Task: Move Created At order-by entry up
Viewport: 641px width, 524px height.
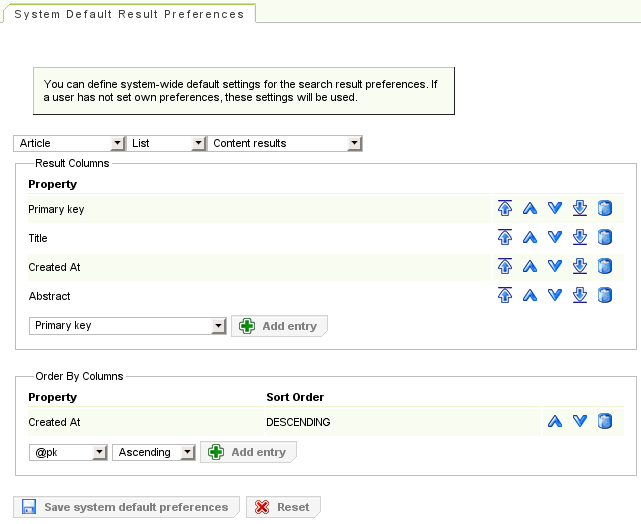Action: click(555, 422)
